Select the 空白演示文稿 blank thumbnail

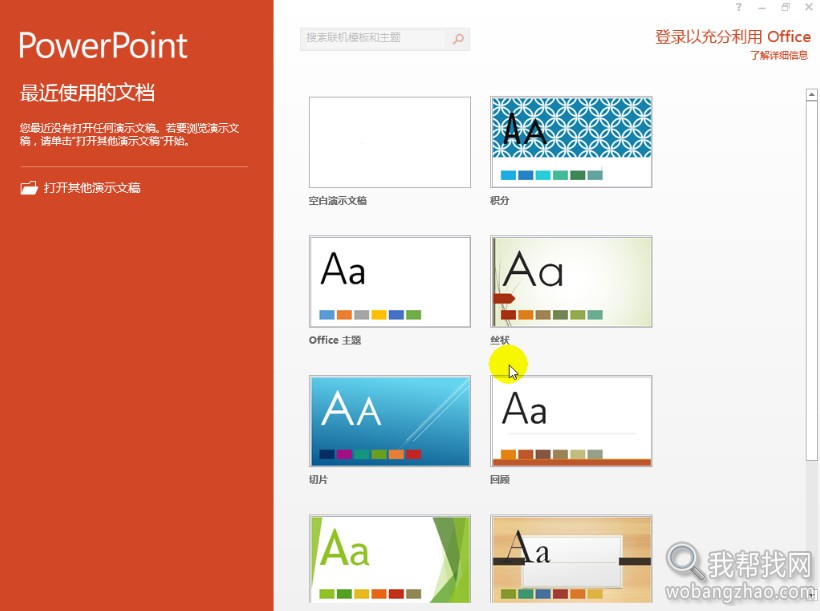click(x=390, y=142)
